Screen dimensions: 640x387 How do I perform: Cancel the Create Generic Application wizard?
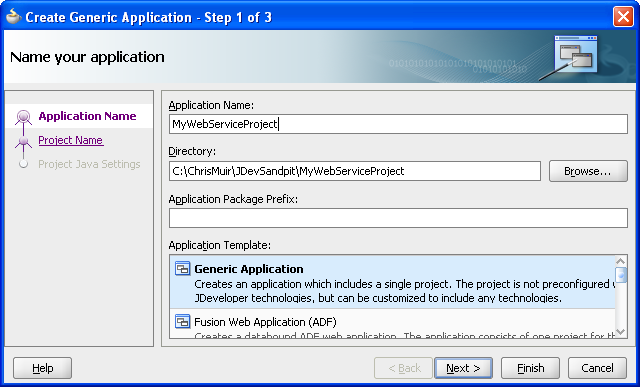[x=597, y=368]
